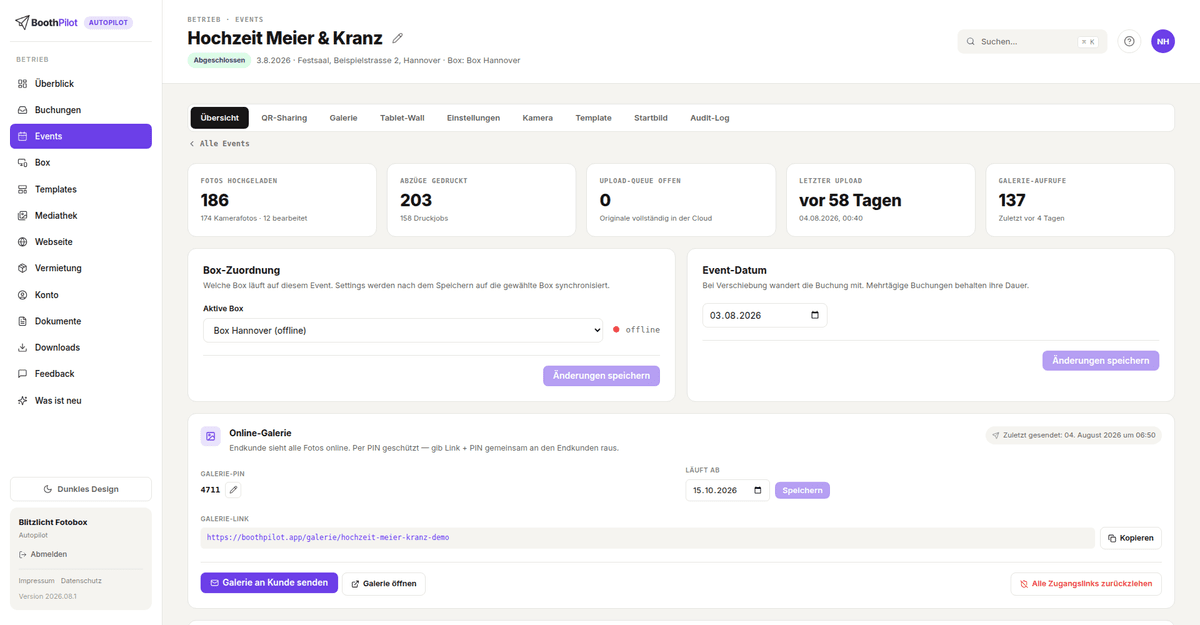The width and height of the screenshot is (1200, 625).
Task: View the Audit-Log tab
Action: point(709,118)
